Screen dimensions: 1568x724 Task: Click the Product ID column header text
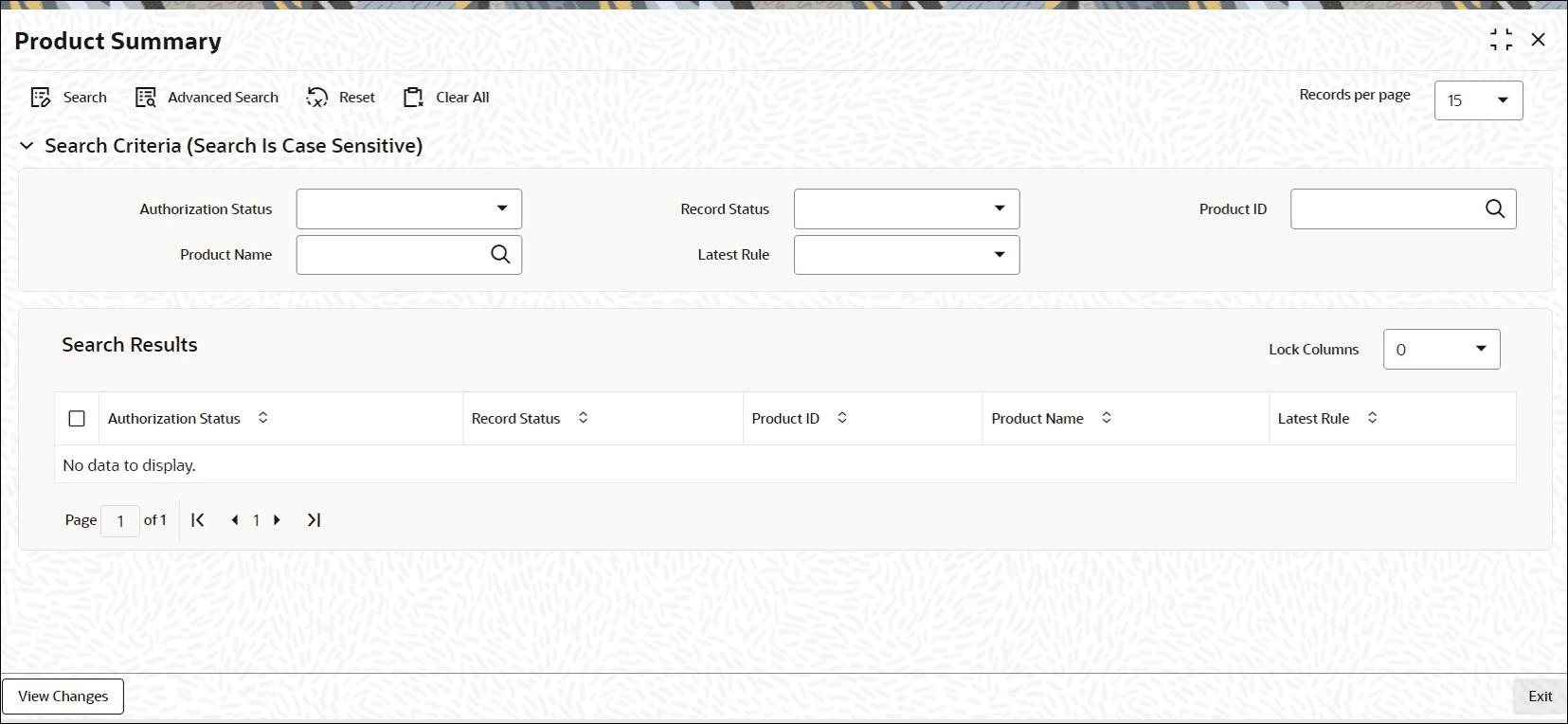click(x=785, y=419)
